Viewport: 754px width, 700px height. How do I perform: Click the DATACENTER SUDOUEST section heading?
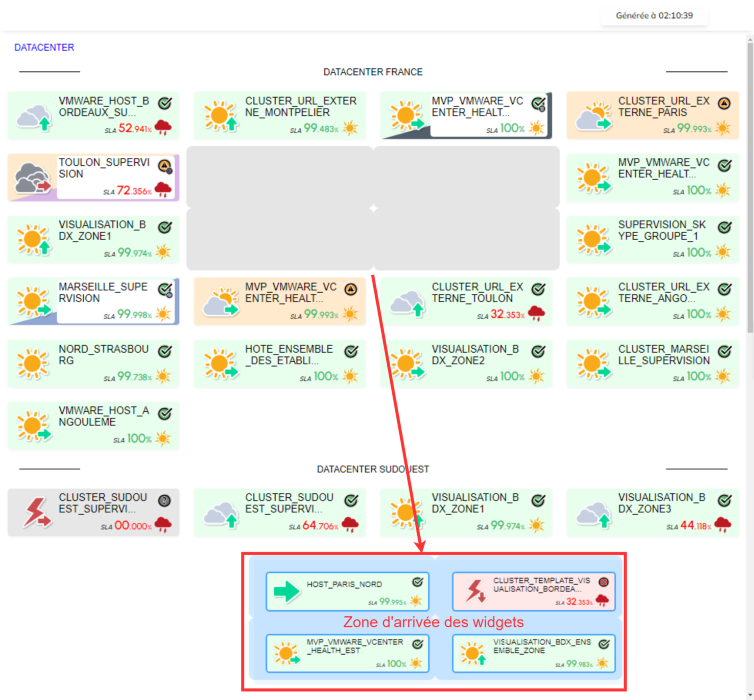(x=372, y=469)
